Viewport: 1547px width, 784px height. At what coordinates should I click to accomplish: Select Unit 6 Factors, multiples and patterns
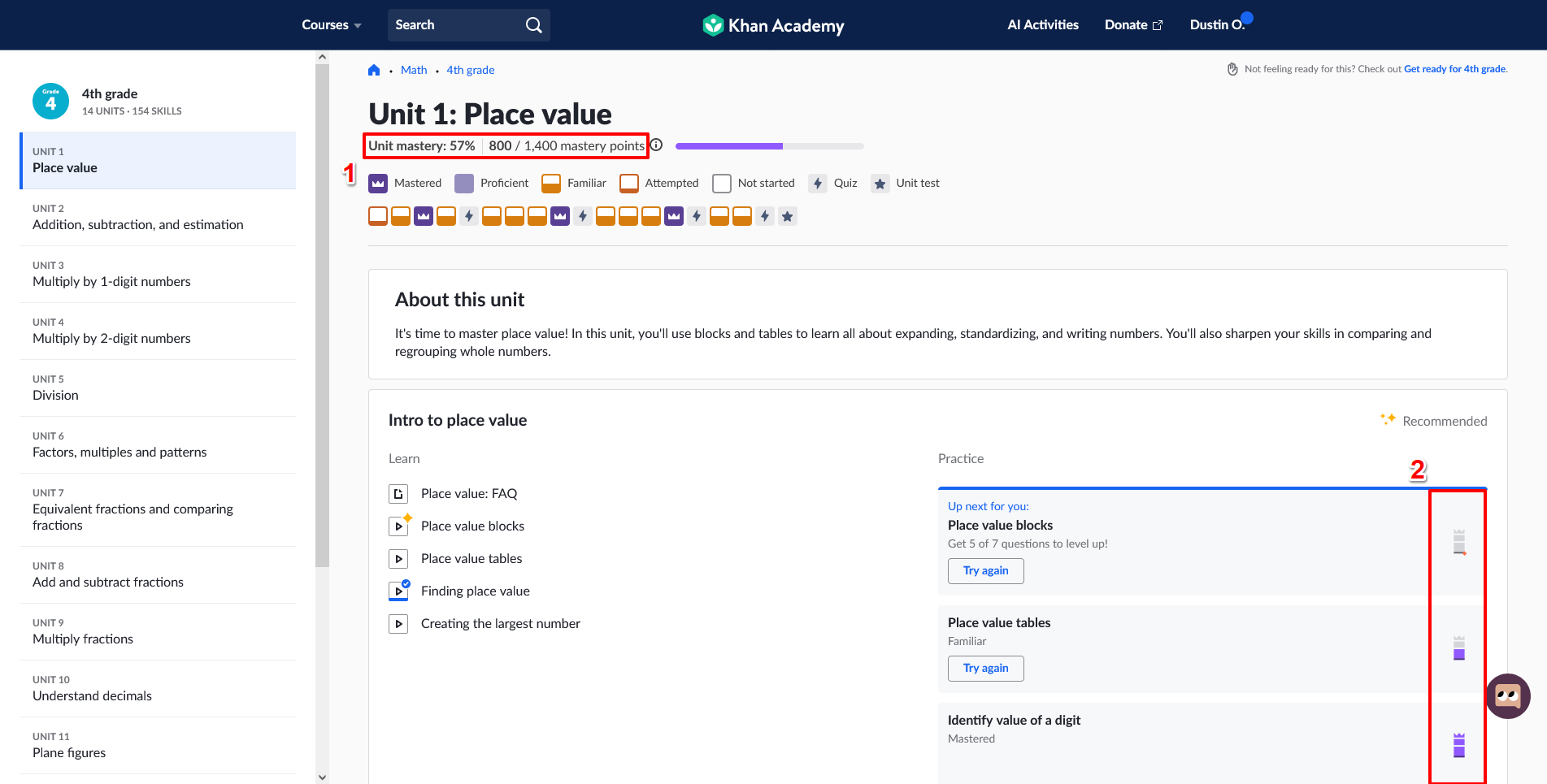point(159,445)
